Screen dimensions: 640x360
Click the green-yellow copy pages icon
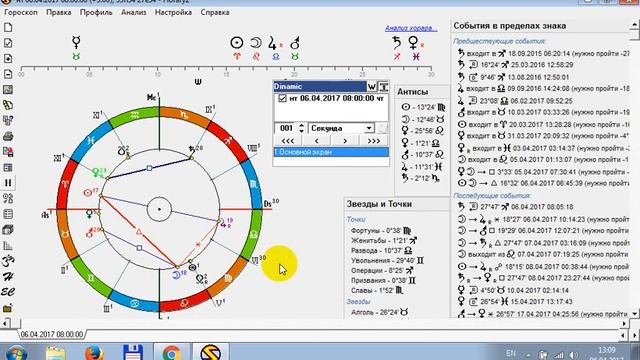(x=8, y=105)
